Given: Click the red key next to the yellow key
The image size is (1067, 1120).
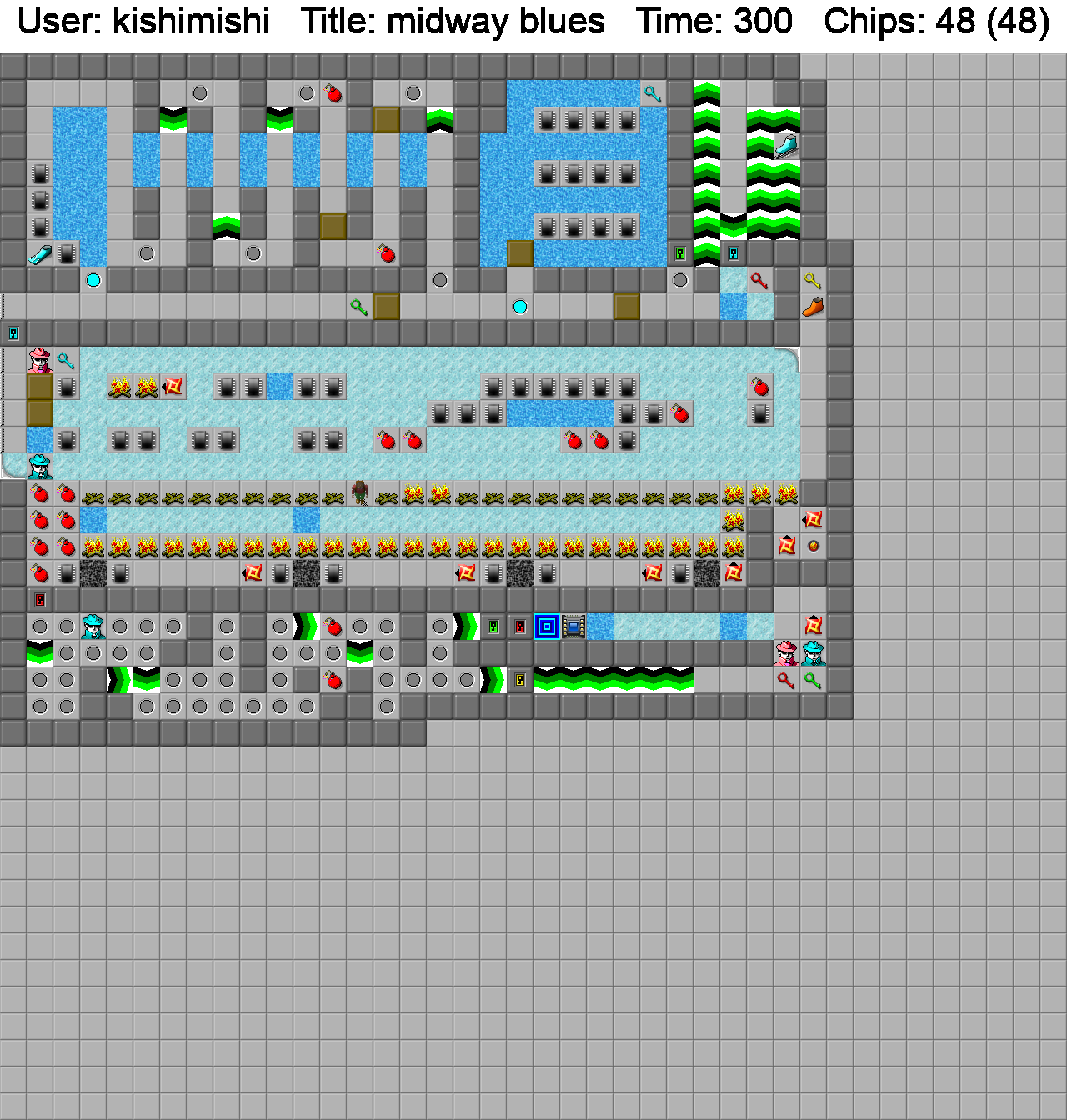Looking at the screenshot, I should pos(759,280).
